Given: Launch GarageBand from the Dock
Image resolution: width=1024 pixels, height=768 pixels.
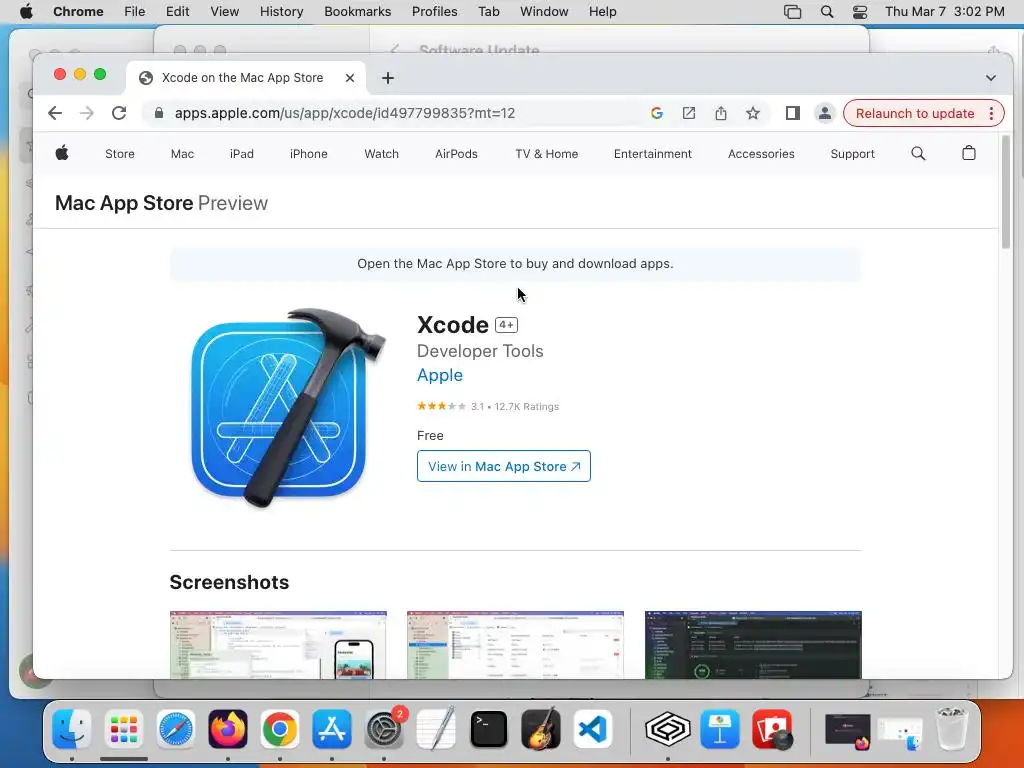Looking at the screenshot, I should pyautogui.click(x=541, y=729).
